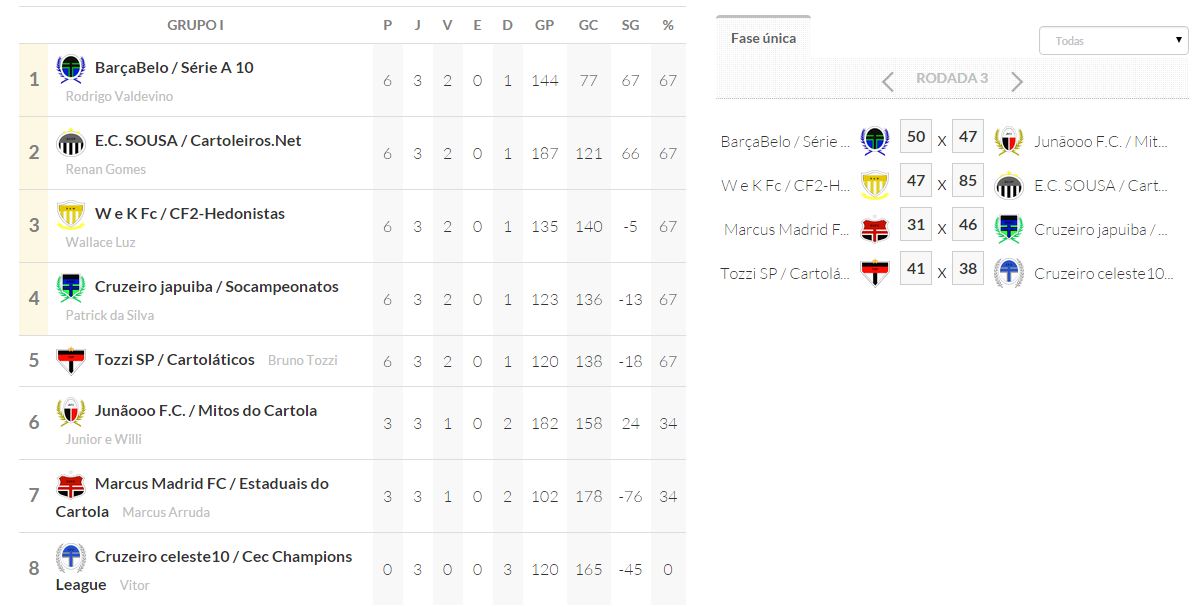The image size is (1199, 607).
Task: Select the Fase única tab
Action: 764,38
